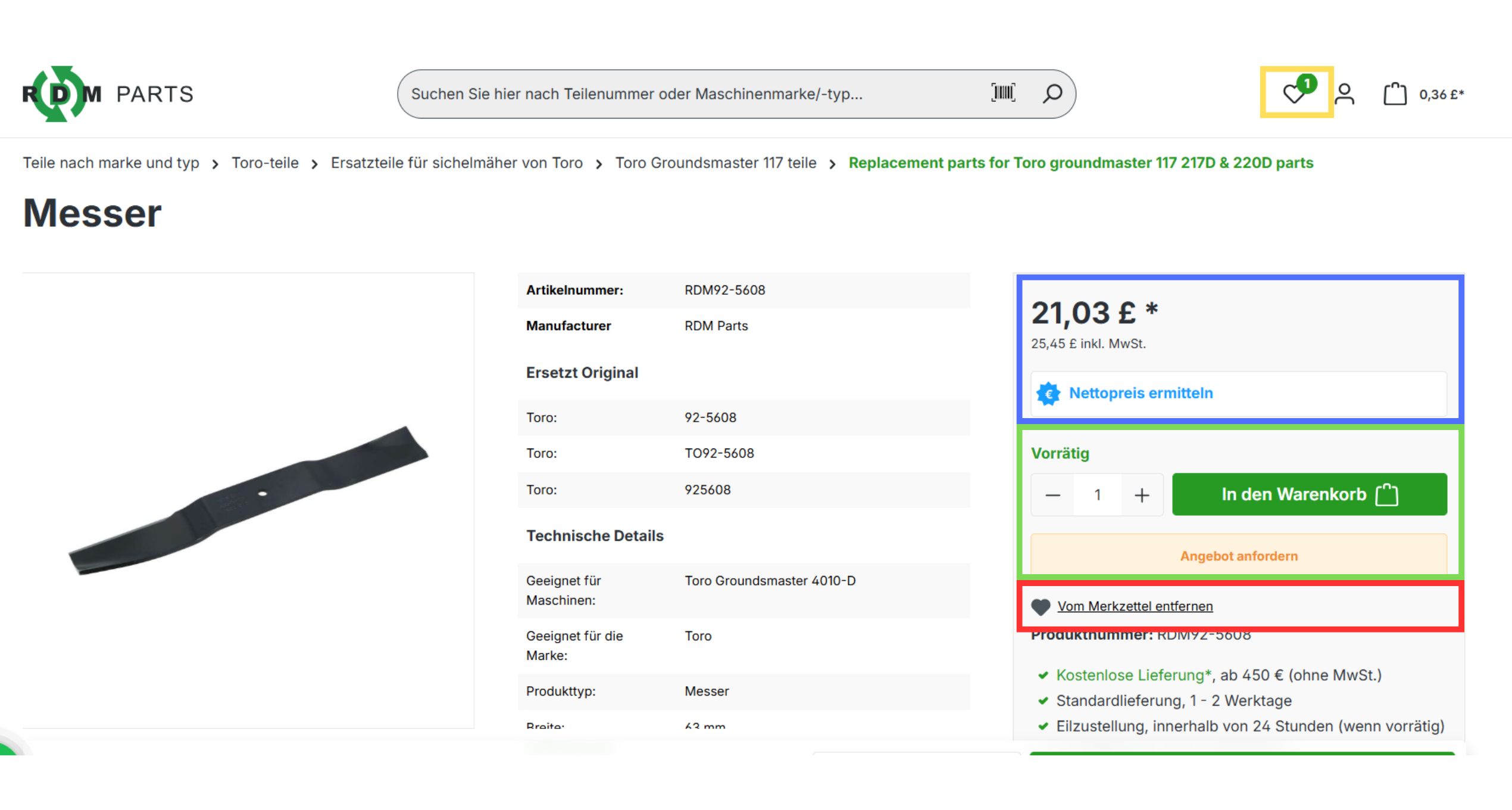
Task: Open green breadcrumb Replacement parts for Toro groundmaster
Action: coord(1081,163)
